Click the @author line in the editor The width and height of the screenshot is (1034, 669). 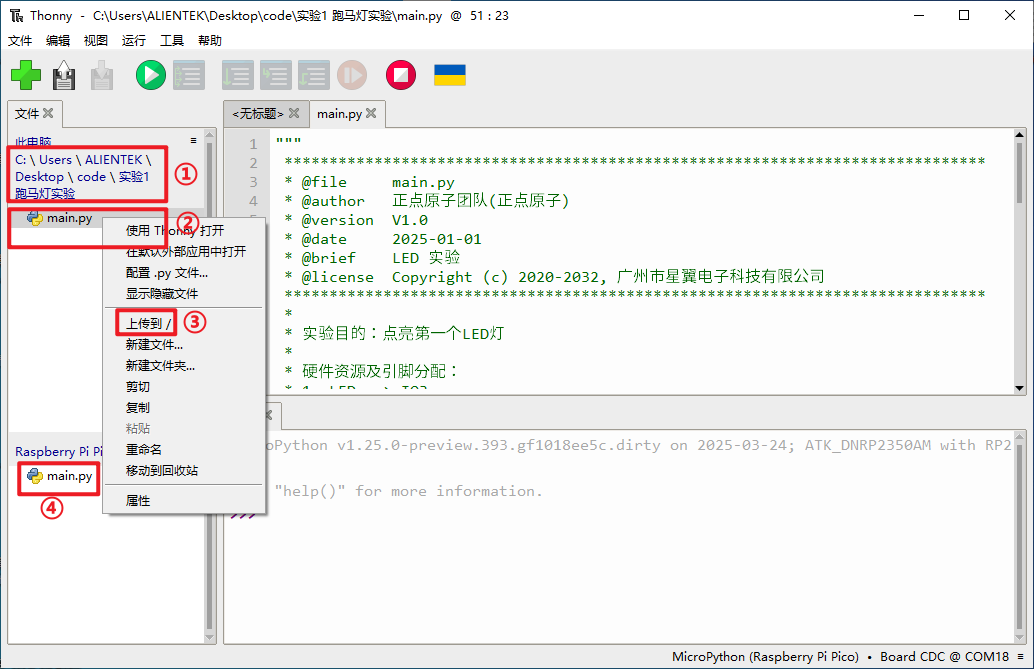427,201
